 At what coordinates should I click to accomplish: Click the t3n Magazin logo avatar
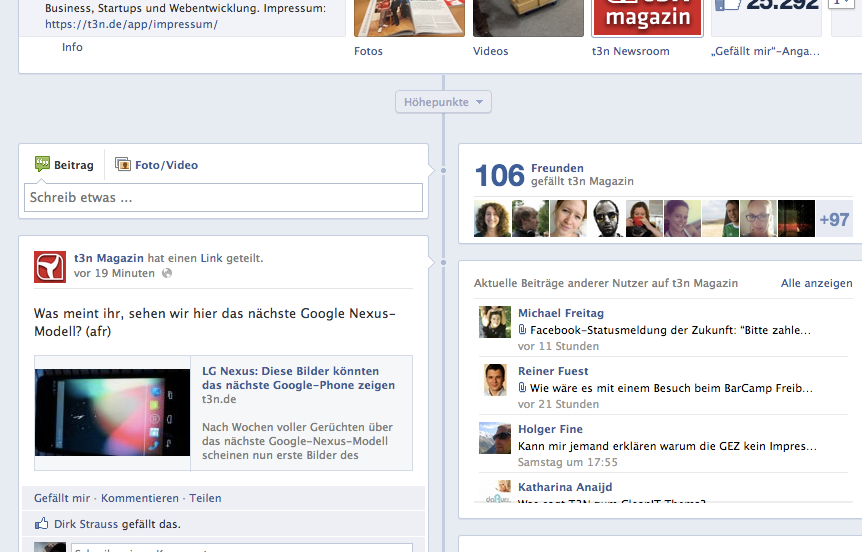(x=50, y=267)
